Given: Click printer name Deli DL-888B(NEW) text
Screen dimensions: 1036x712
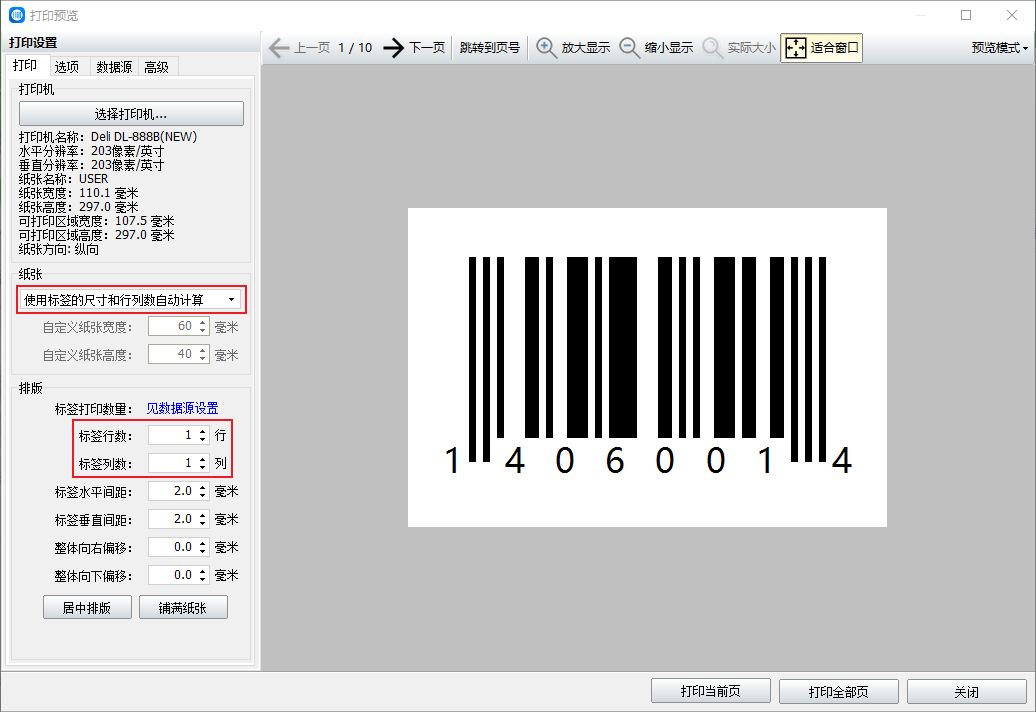Looking at the screenshot, I should (x=143, y=137).
